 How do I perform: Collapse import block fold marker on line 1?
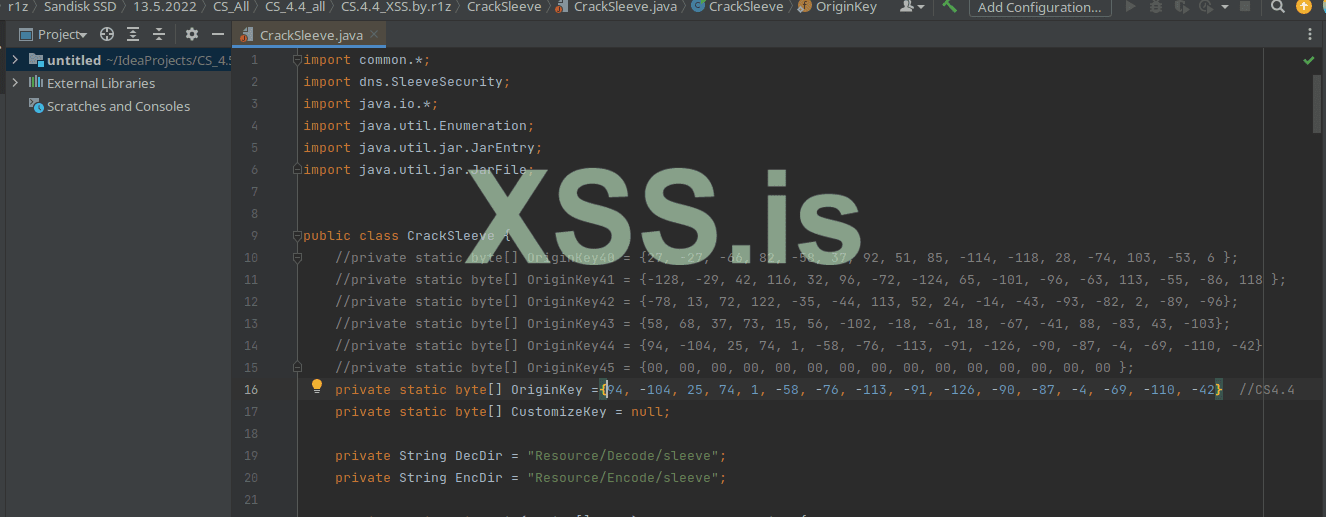297,60
